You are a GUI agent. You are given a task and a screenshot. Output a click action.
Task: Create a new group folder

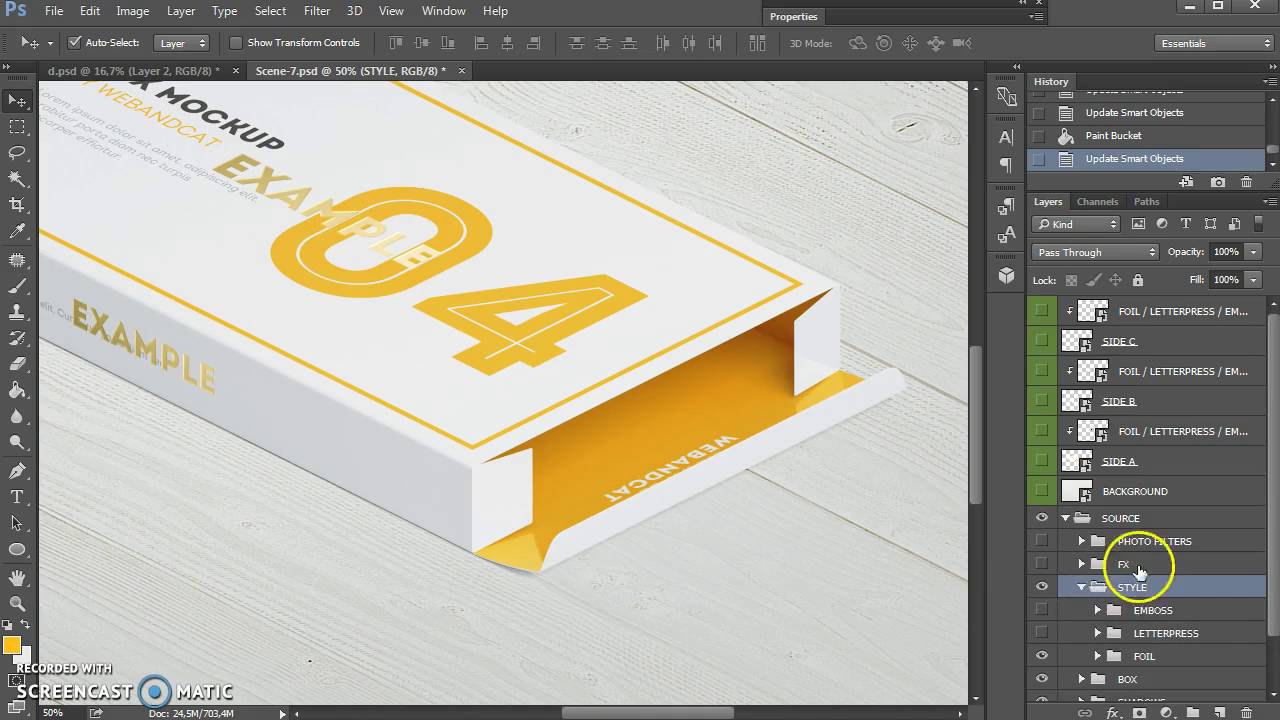(1193, 713)
